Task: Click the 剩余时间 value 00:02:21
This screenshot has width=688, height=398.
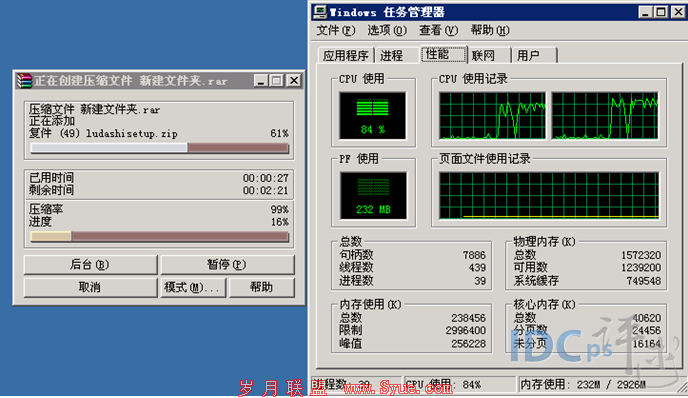Action: (x=266, y=190)
